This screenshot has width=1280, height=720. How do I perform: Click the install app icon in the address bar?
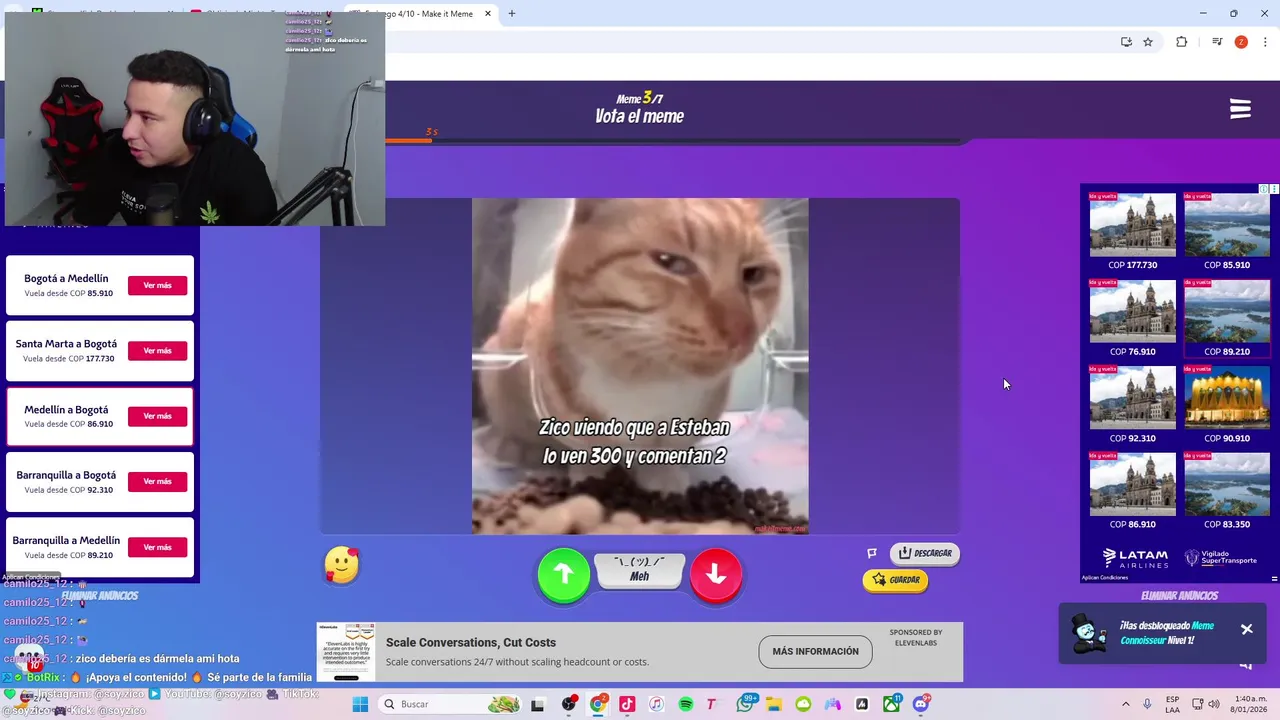click(1126, 42)
